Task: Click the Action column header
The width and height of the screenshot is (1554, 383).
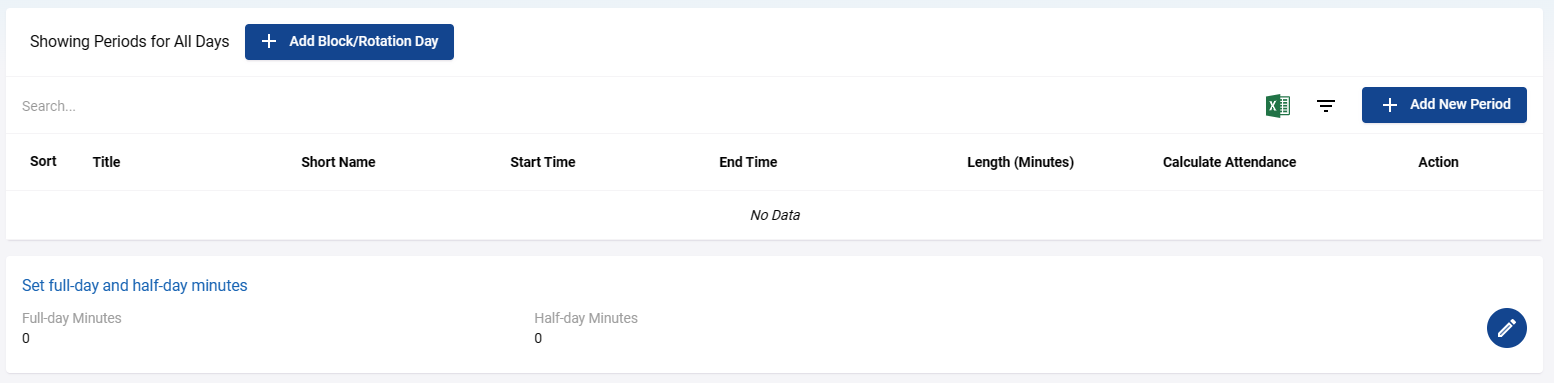Action: tap(1438, 162)
